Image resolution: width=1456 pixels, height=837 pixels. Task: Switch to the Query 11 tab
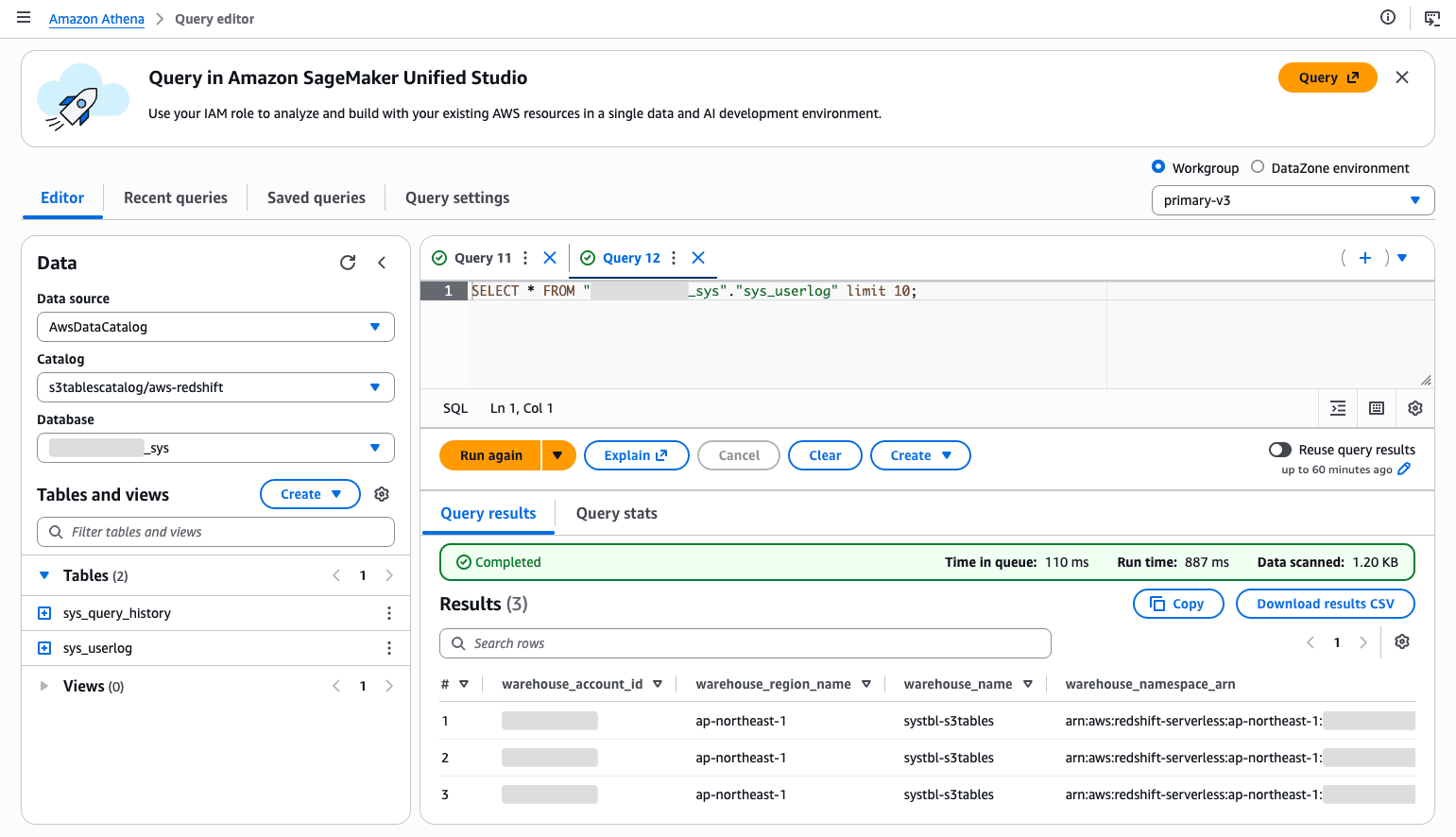pyautogui.click(x=483, y=258)
